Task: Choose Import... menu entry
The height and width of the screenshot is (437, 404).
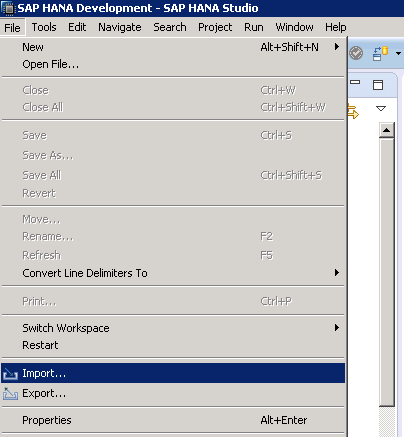Action: coord(173,373)
